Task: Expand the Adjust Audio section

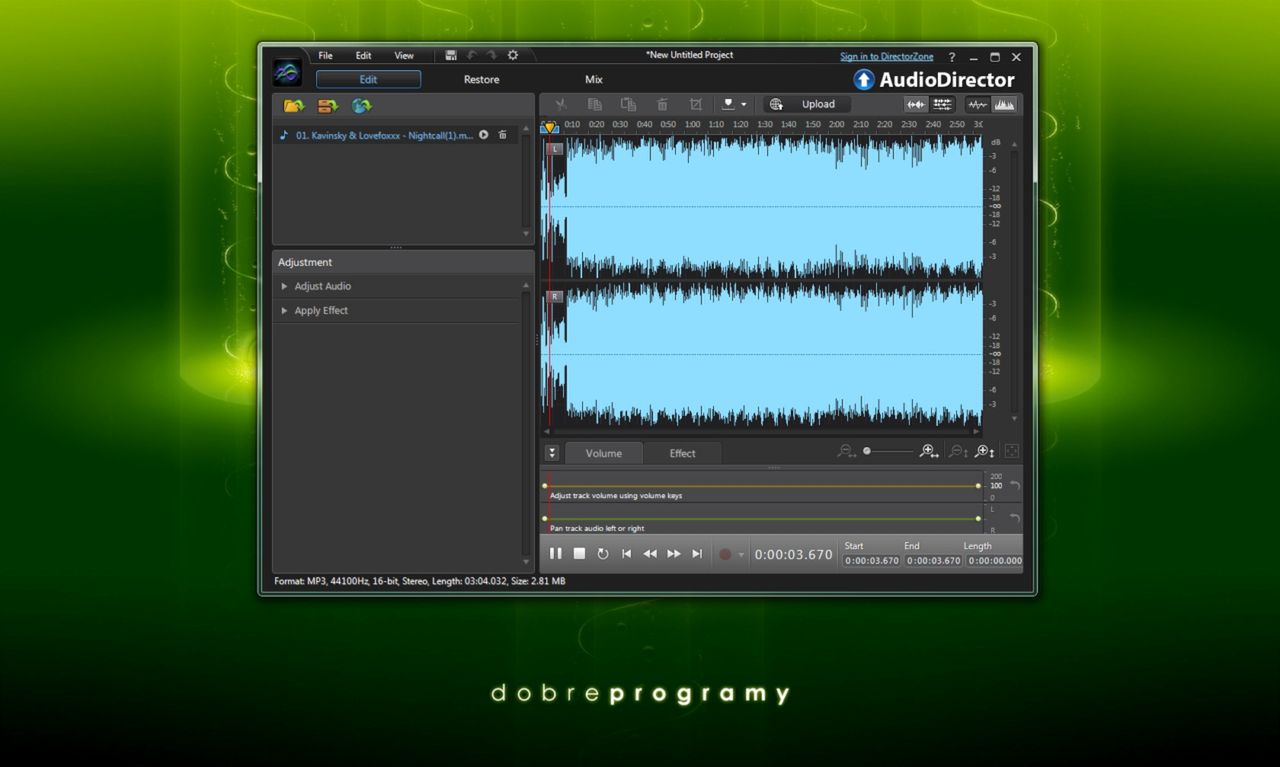Action: click(x=284, y=286)
